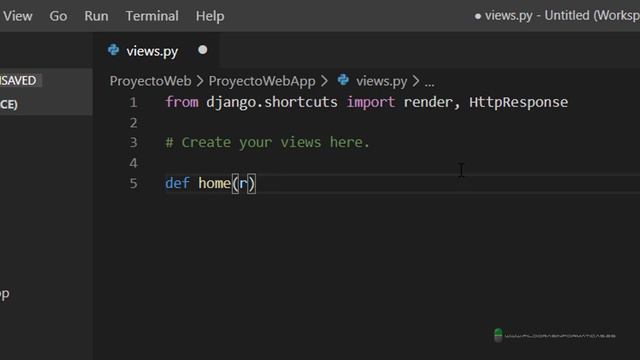This screenshot has height=360, width=640.
Task: Expand chevron after ProyectoWebApp breadcrumb
Action: [x=324, y=81]
